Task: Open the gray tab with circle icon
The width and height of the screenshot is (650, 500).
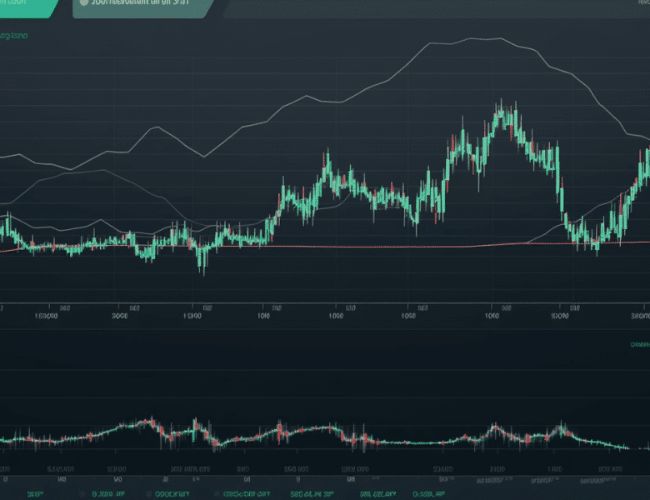Action: tap(143, 8)
